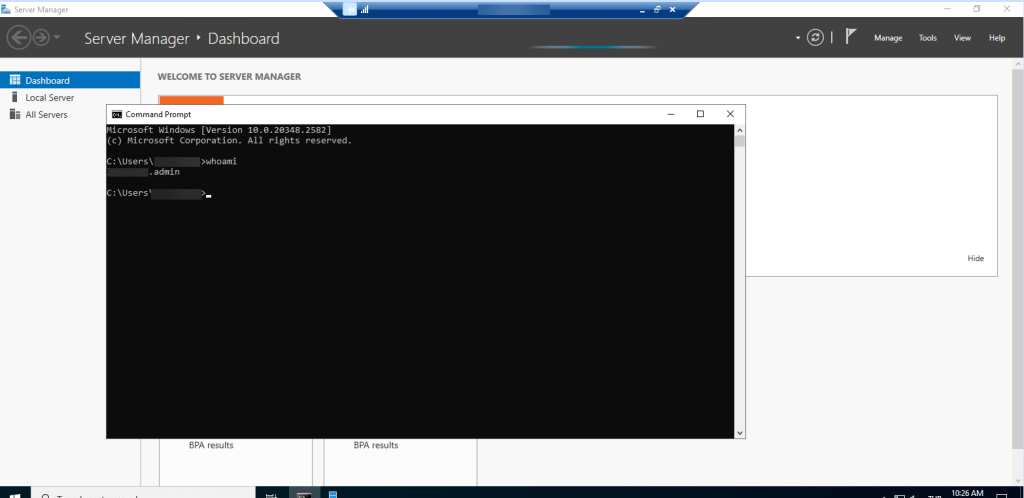Click the Command Prompt scrollbar down arrow
This screenshot has width=1024, height=498.
click(x=740, y=433)
